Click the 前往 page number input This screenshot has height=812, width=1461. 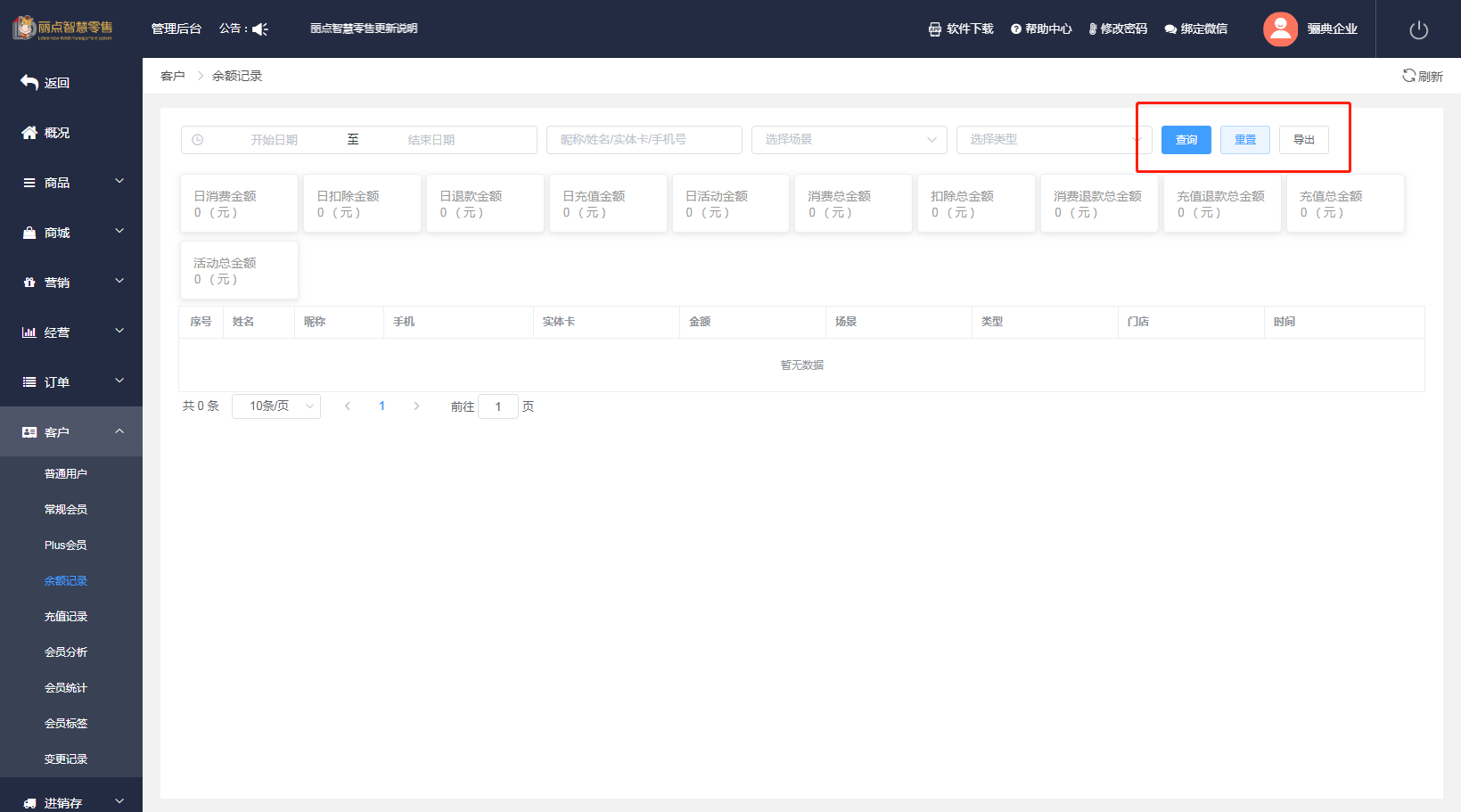498,406
